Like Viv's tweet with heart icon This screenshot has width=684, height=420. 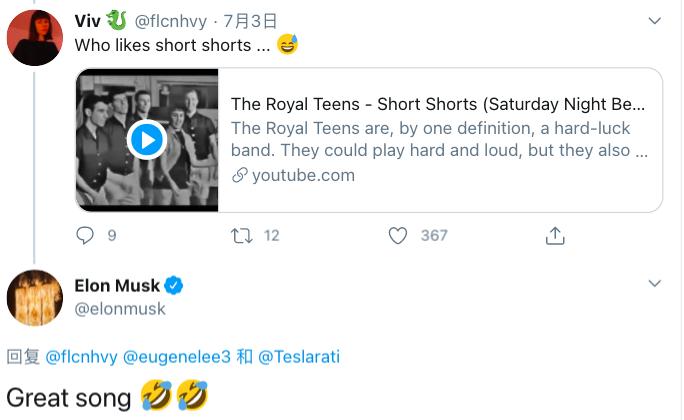[x=398, y=235]
